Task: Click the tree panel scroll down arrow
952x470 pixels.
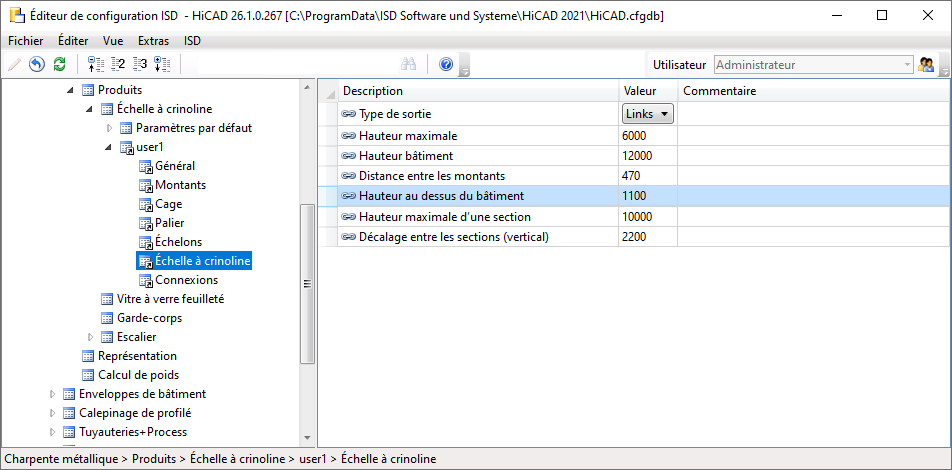Action: pyautogui.click(x=307, y=438)
